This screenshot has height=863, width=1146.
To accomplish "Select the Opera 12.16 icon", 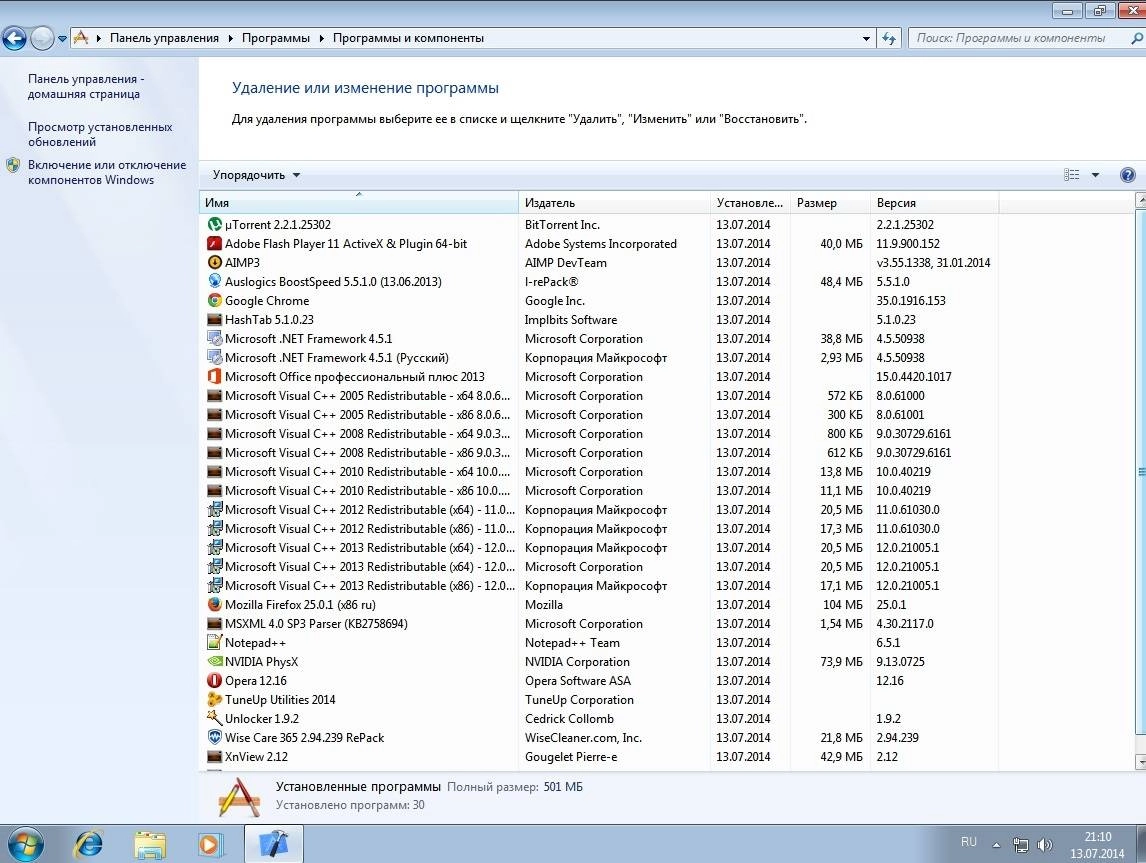I will pos(214,680).
